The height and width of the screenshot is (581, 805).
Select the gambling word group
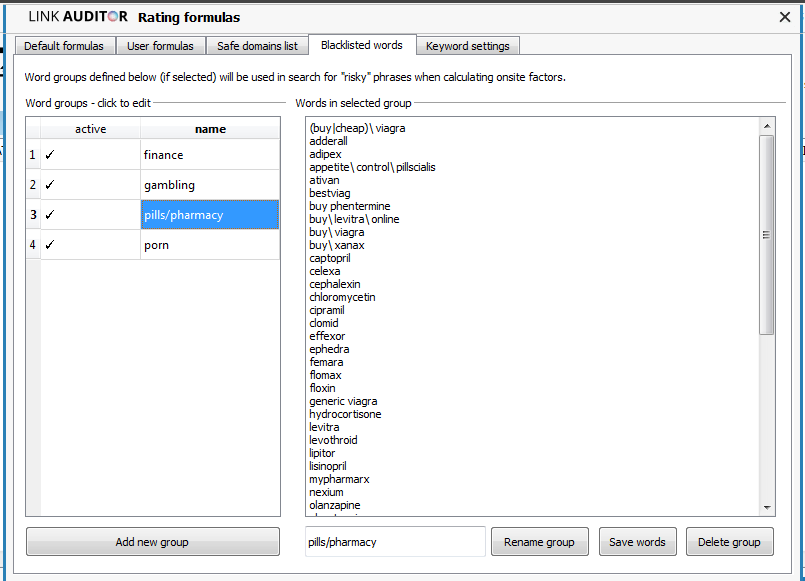210,185
